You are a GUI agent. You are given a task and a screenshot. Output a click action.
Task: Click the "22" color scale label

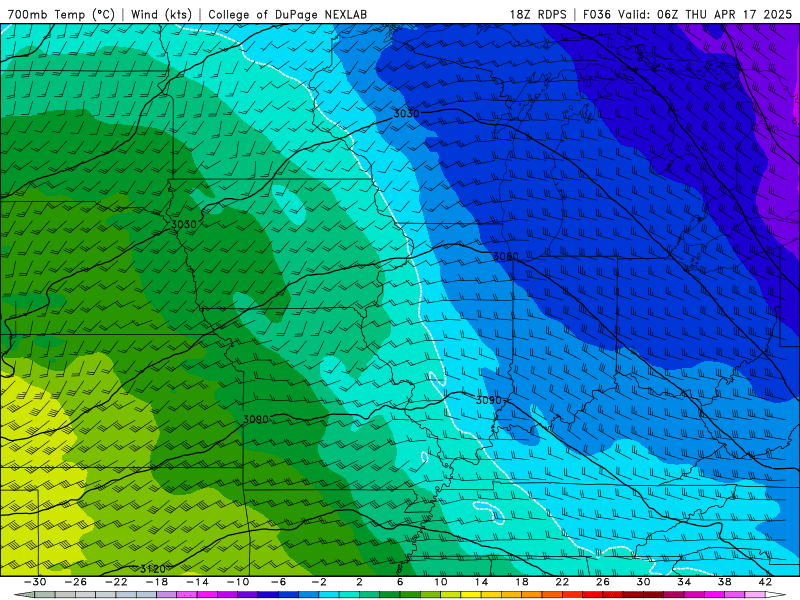point(562,582)
